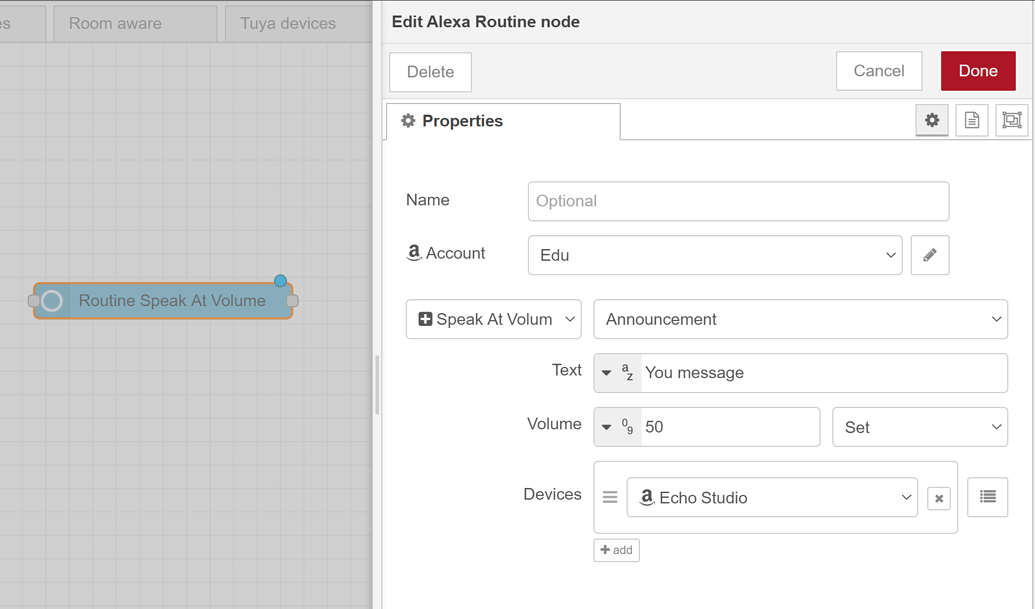This screenshot has height=609, width=1035.
Task: Add another device with the add button
Action: 616,549
